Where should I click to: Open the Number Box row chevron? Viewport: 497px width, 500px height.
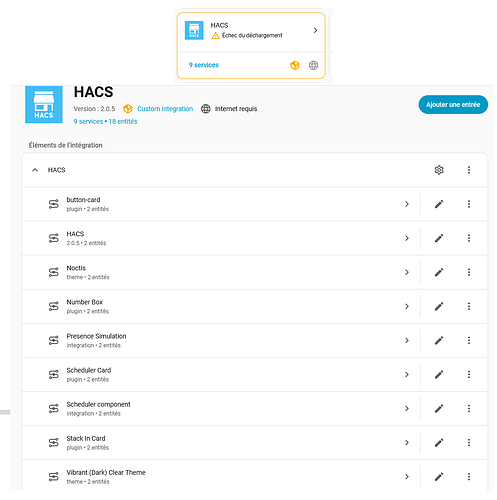coord(407,306)
